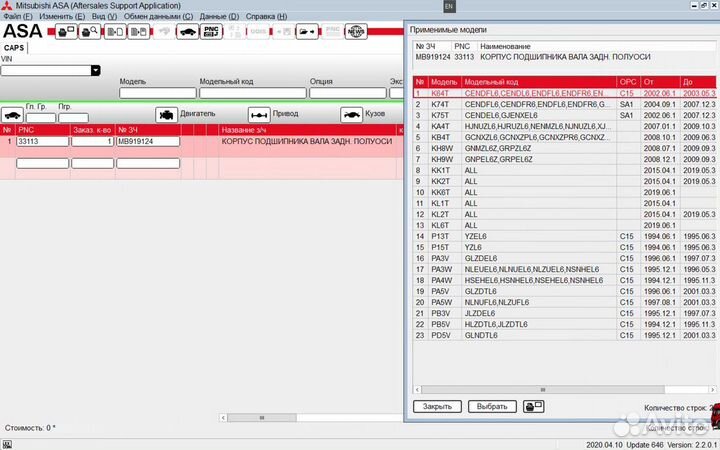
Task: Click the horizontal scrollbar thumb of parts list
Action: tap(262, 418)
